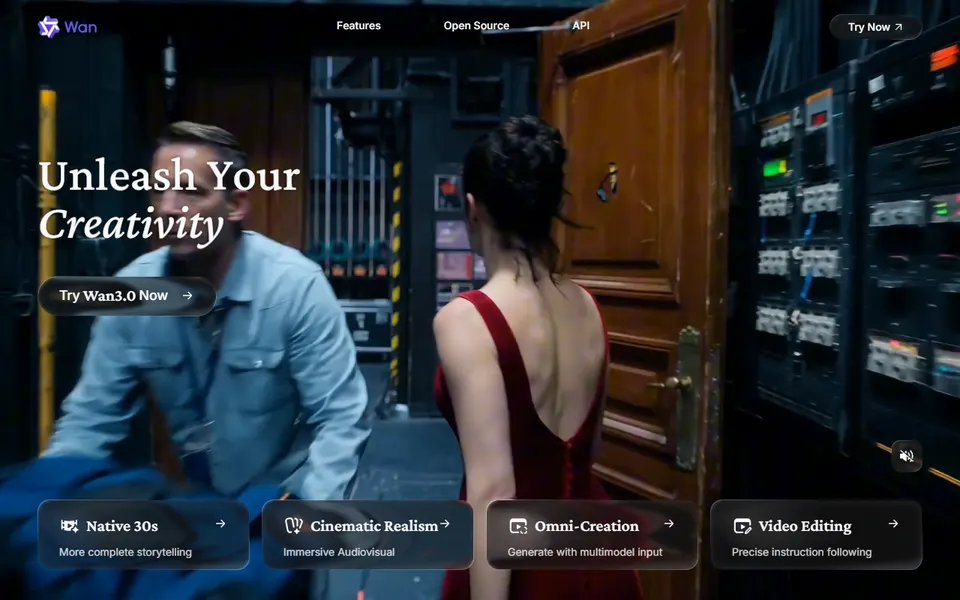The width and height of the screenshot is (960, 600).
Task: Click the arrow on Video Editing card
Action: 893,523
